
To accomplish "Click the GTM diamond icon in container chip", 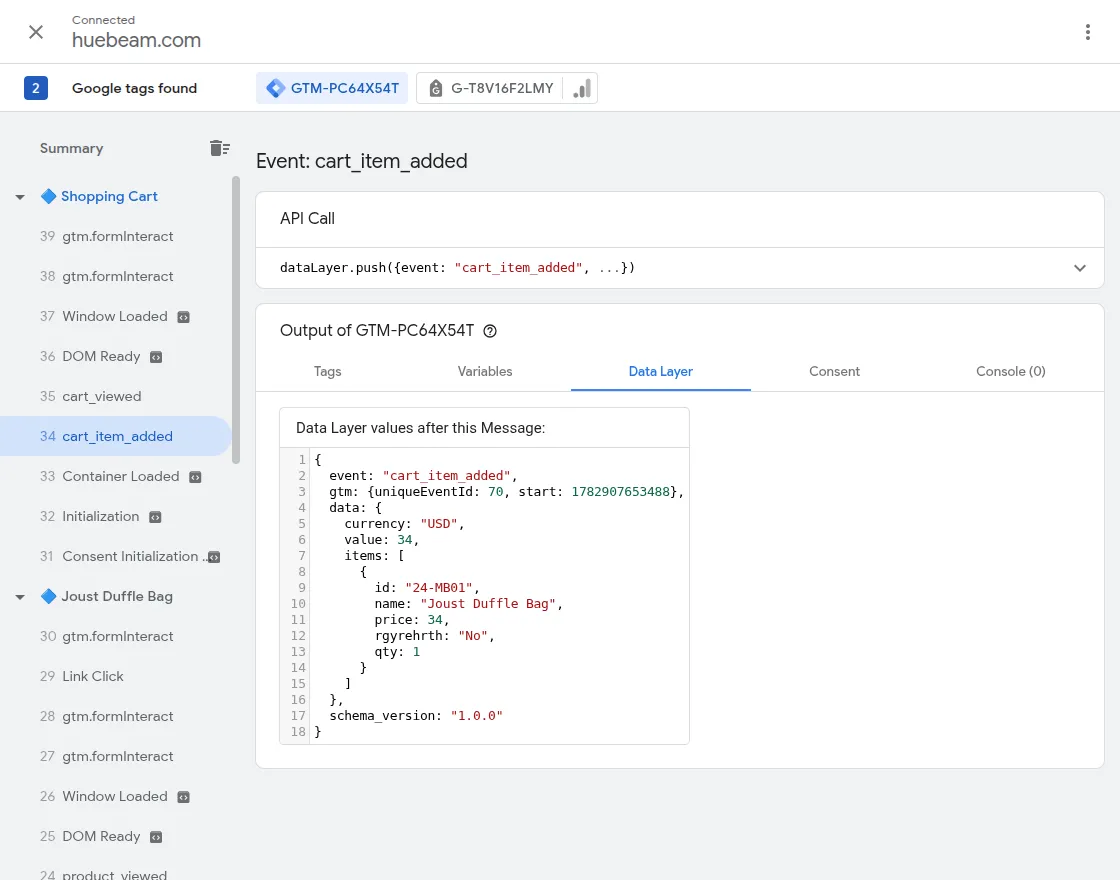I will point(276,88).
